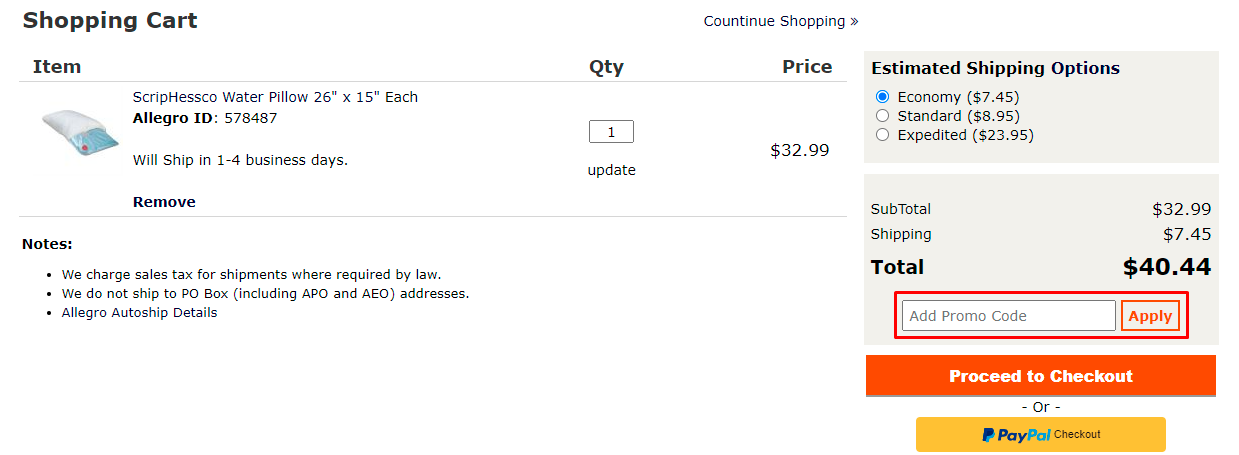
Task: Click Proceed to Checkout button
Action: point(1041,376)
